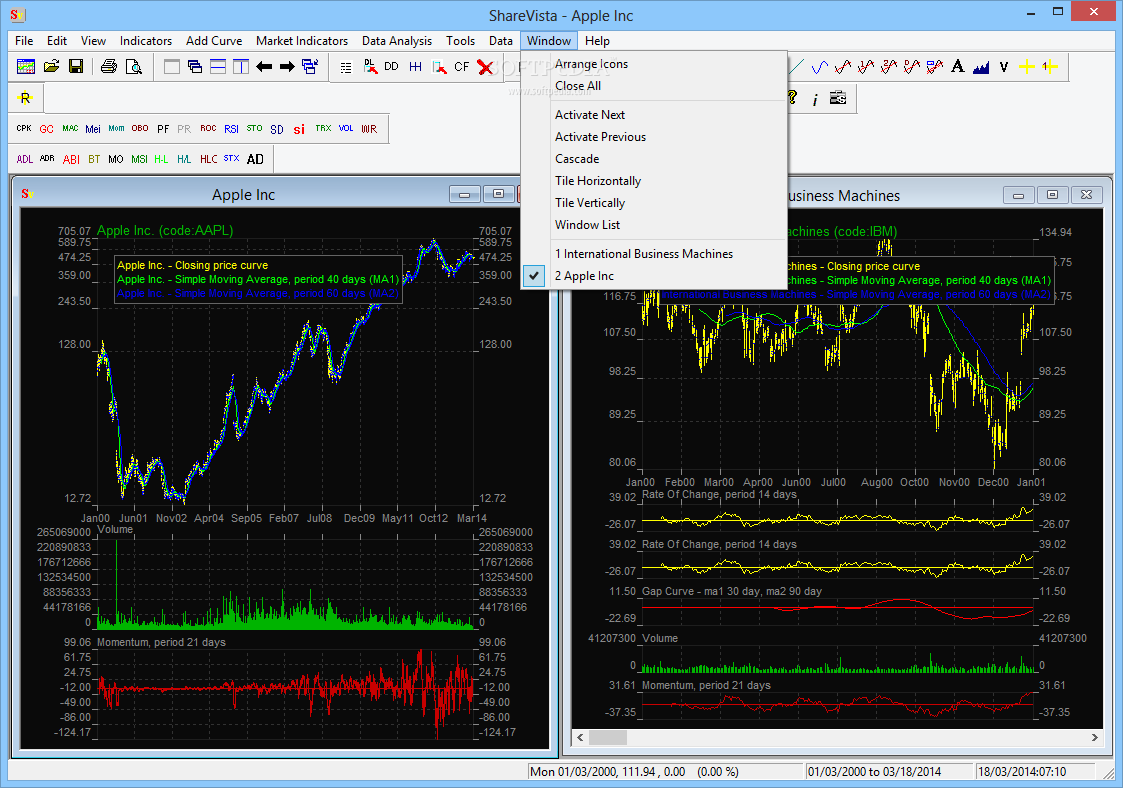Add the RSI indicator
This screenshot has width=1123, height=788.
coord(231,129)
